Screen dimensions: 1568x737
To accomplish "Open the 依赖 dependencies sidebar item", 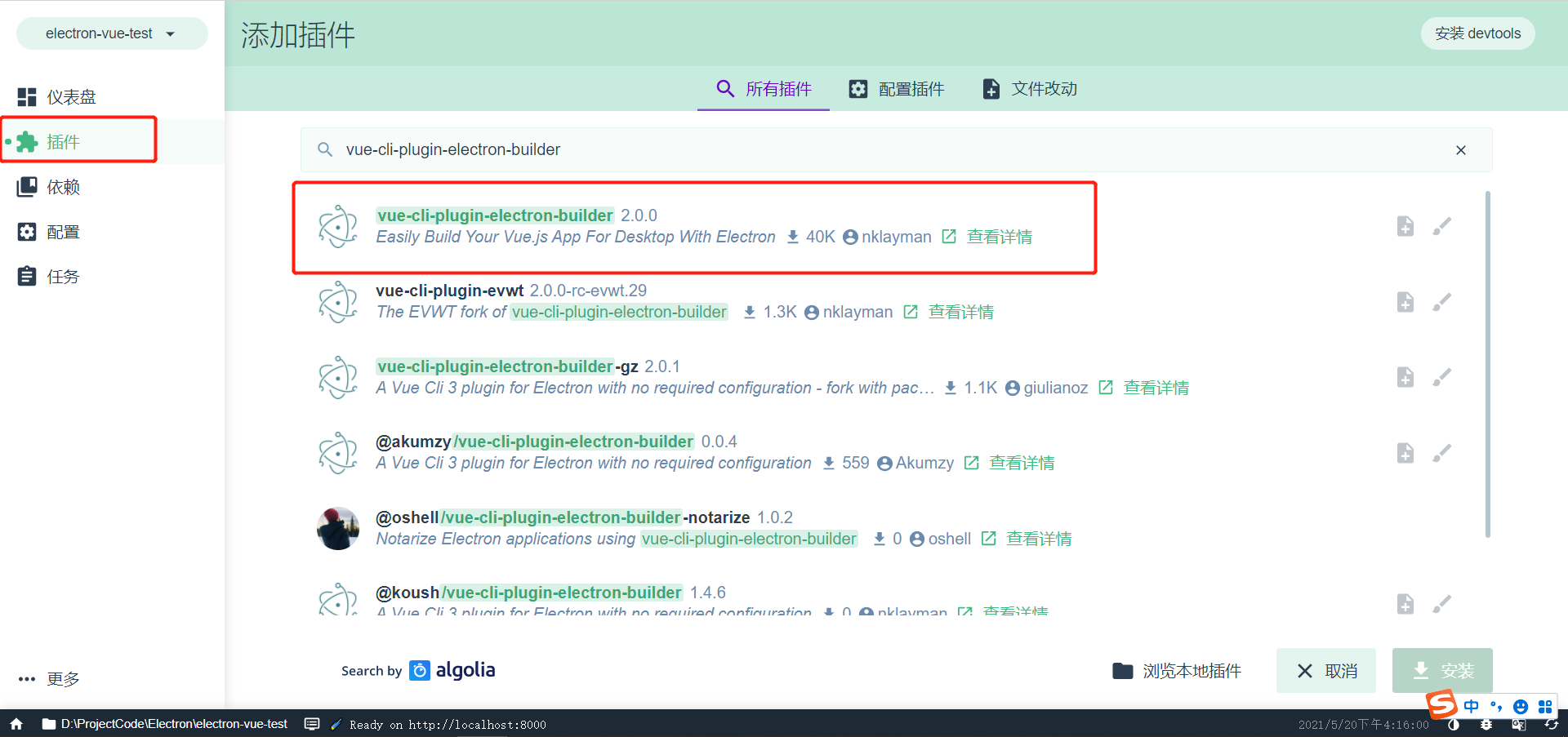I will pos(112,187).
